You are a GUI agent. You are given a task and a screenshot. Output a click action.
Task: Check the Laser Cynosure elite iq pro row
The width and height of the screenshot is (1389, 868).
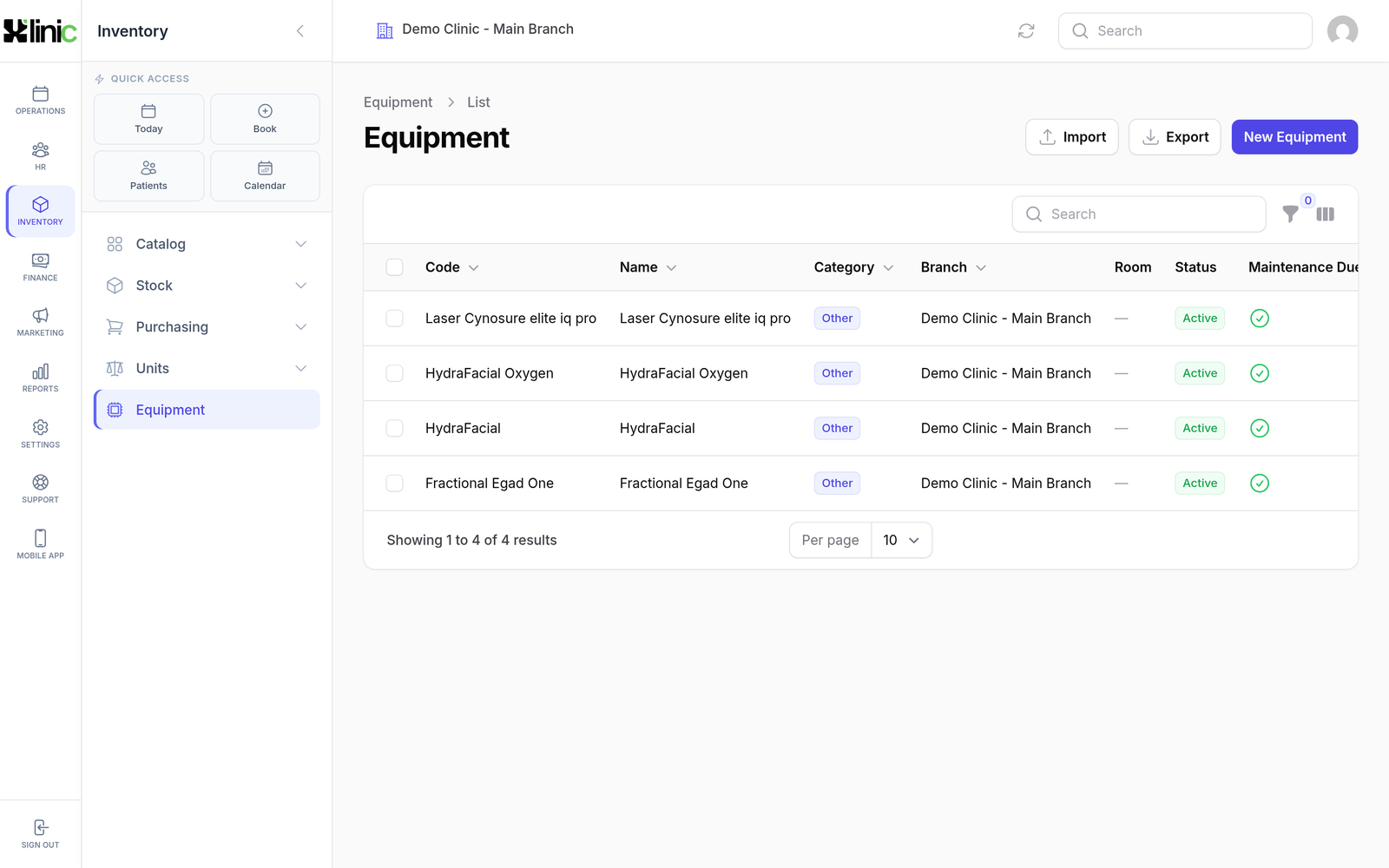pos(394,319)
